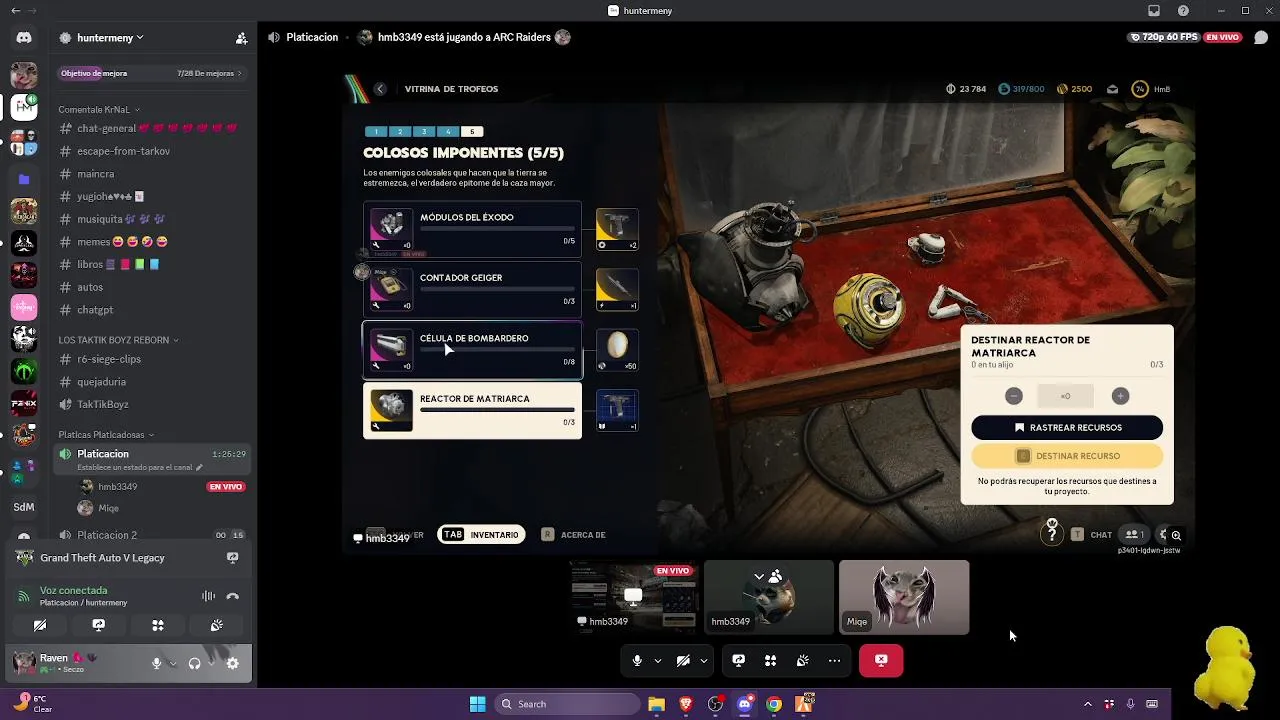
Task: Click the screen share icon beside Grand Theft Auto V Legacy
Action: click(x=232, y=558)
